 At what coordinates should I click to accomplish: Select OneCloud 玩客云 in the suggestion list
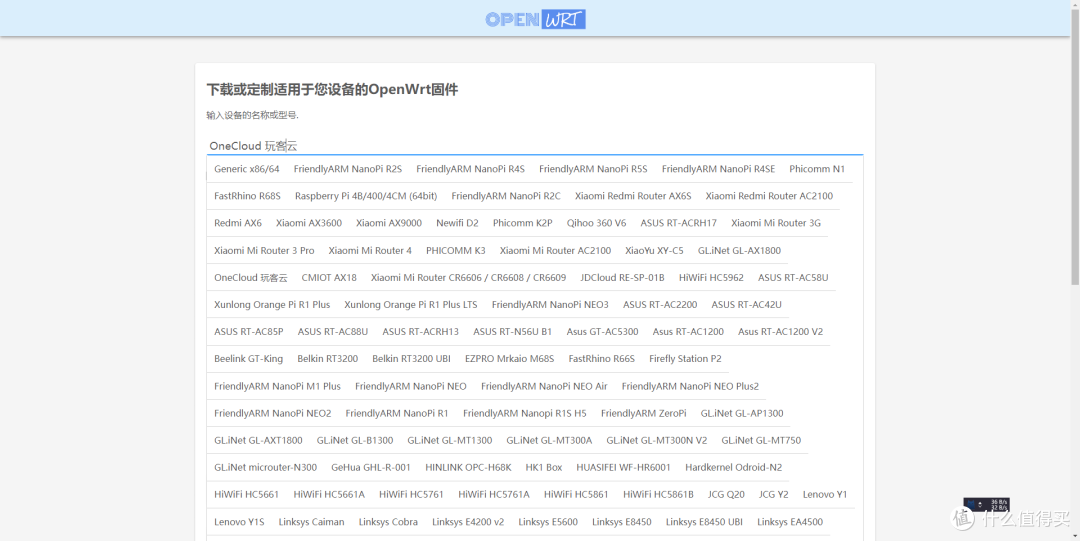(x=251, y=278)
